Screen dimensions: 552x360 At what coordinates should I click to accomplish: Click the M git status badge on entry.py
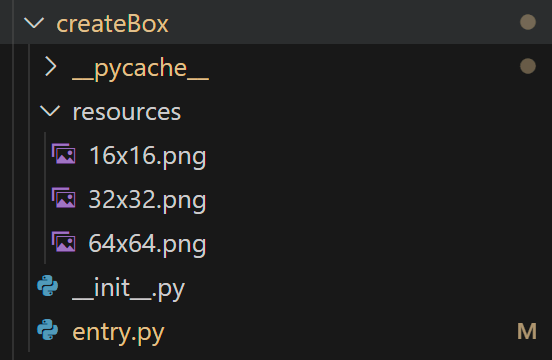[527, 331]
